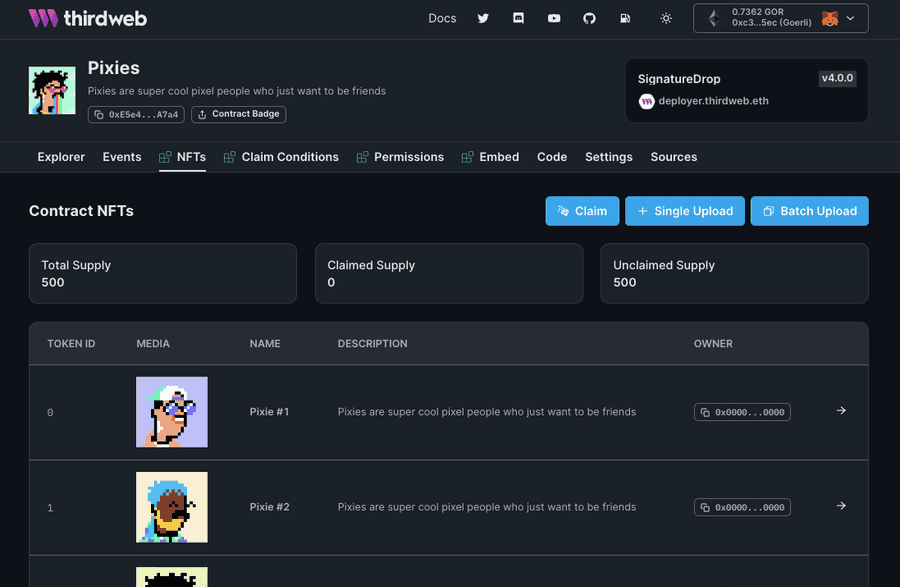900x587 pixels.
Task: Select the NFTs tab
Action: tap(183, 157)
